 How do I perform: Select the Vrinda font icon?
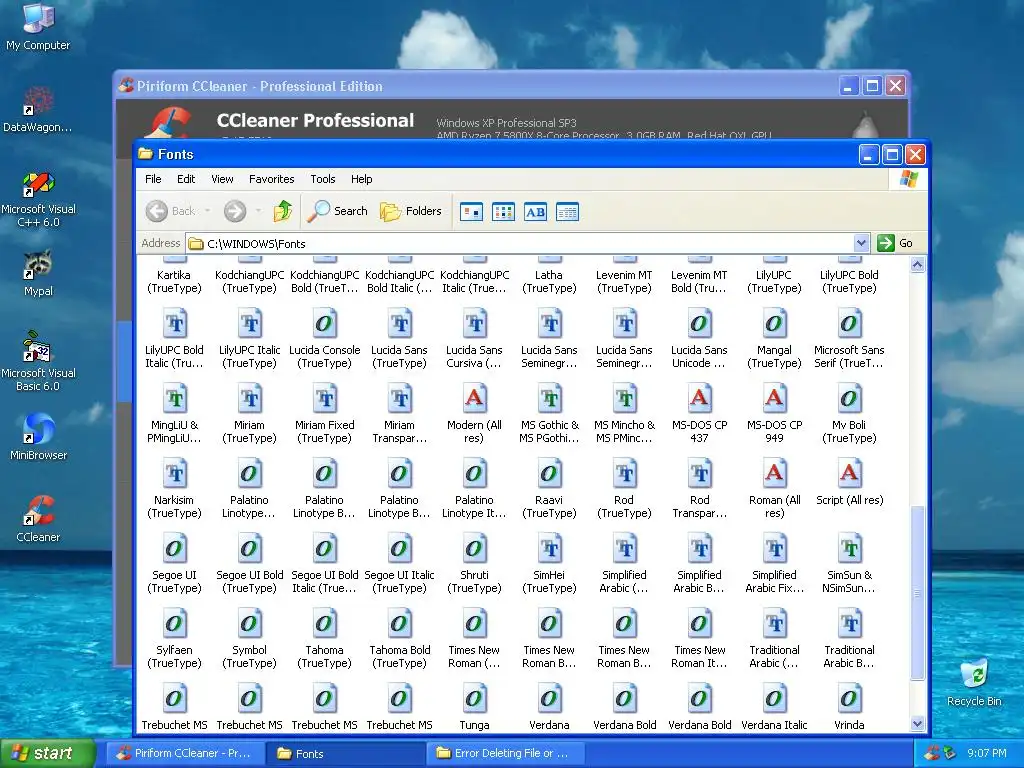[849, 707]
